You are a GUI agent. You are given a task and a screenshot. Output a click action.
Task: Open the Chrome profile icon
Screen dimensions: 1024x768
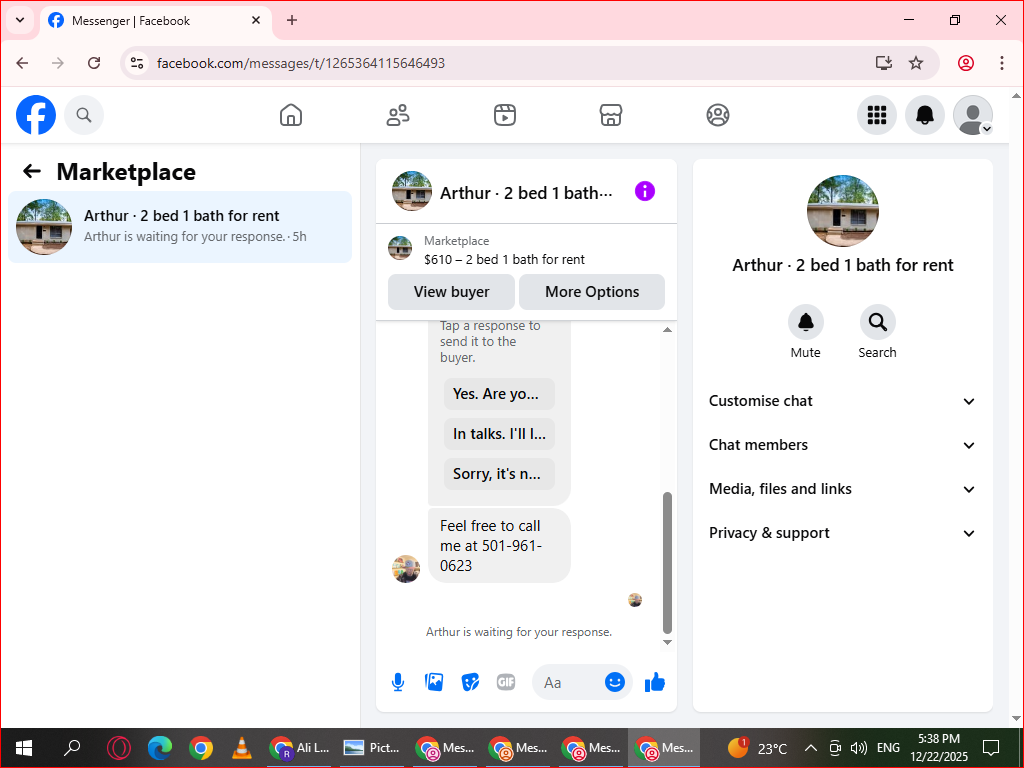(x=966, y=63)
